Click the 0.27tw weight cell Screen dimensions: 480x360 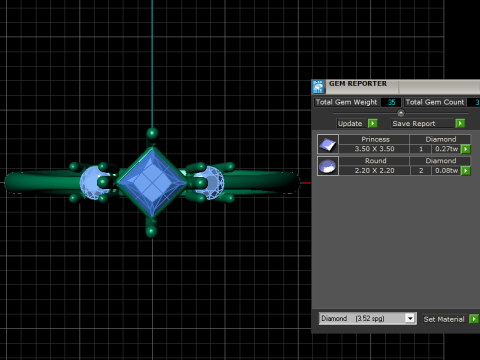(446, 149)
